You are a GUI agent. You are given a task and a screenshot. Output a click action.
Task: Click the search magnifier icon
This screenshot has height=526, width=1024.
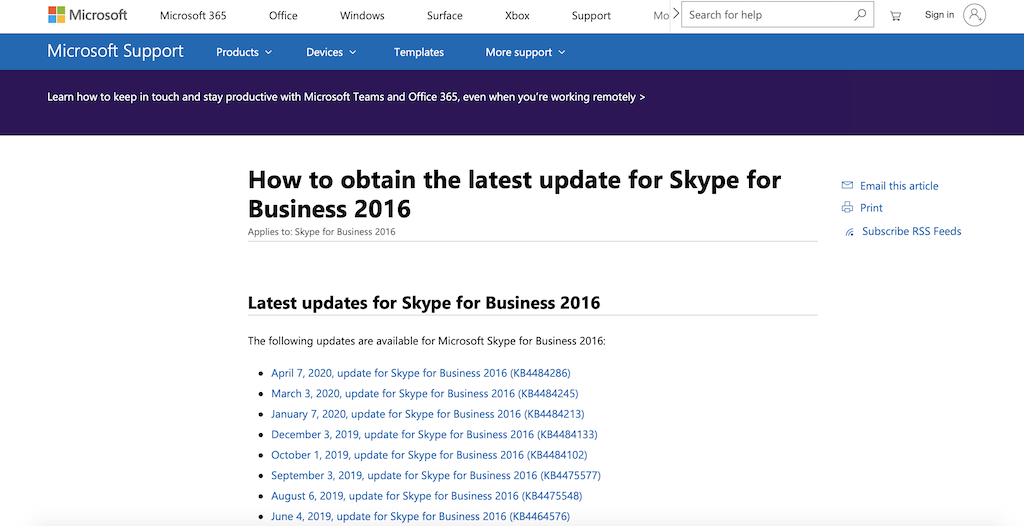[860, 14]
